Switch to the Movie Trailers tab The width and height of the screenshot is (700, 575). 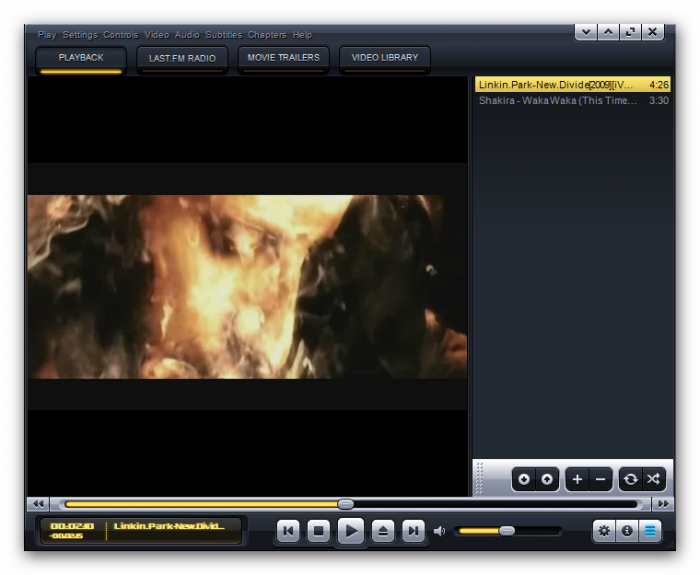283,60
